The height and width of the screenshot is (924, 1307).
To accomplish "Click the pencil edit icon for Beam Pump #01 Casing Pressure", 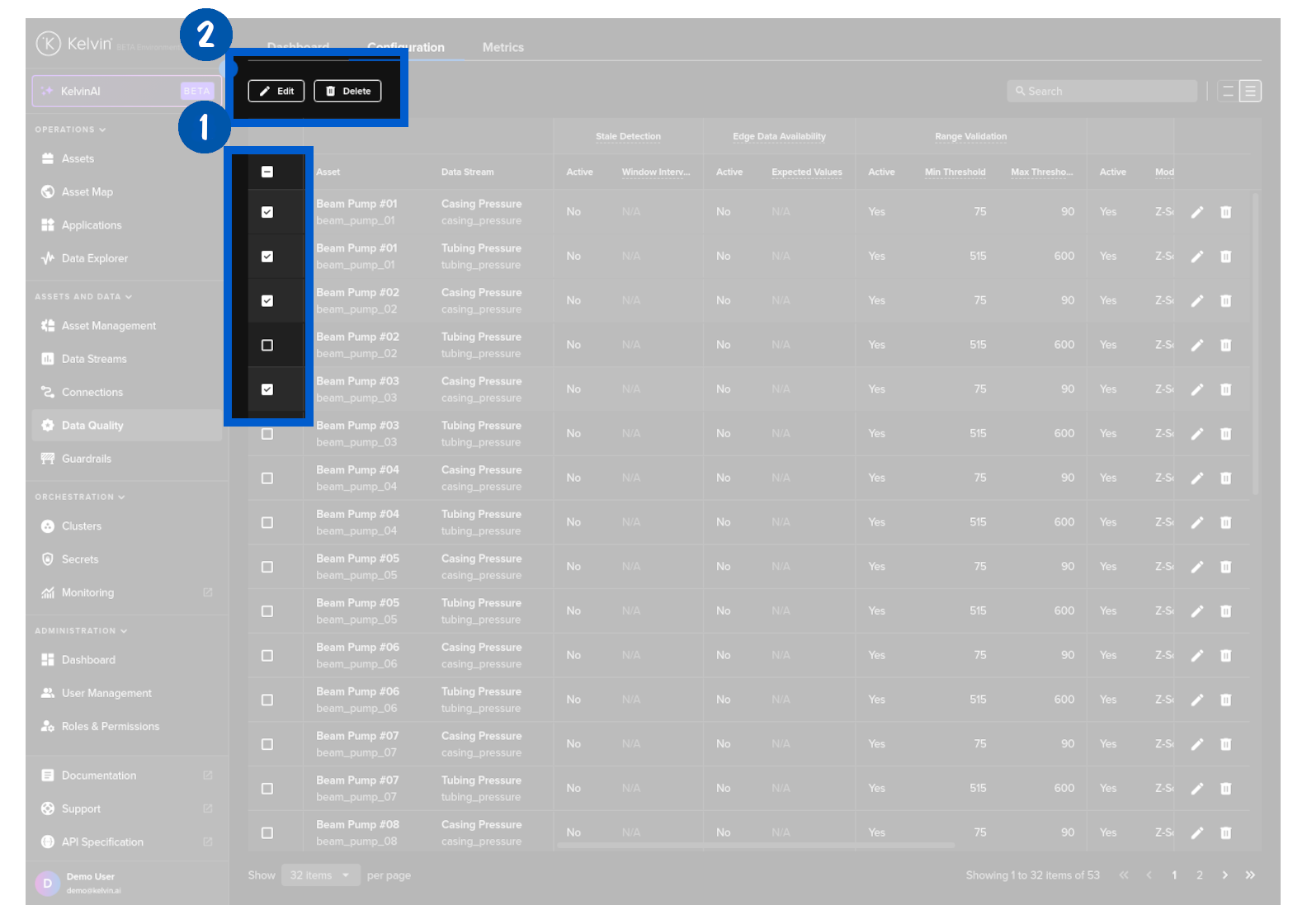I will click(x=1196, y=212).
